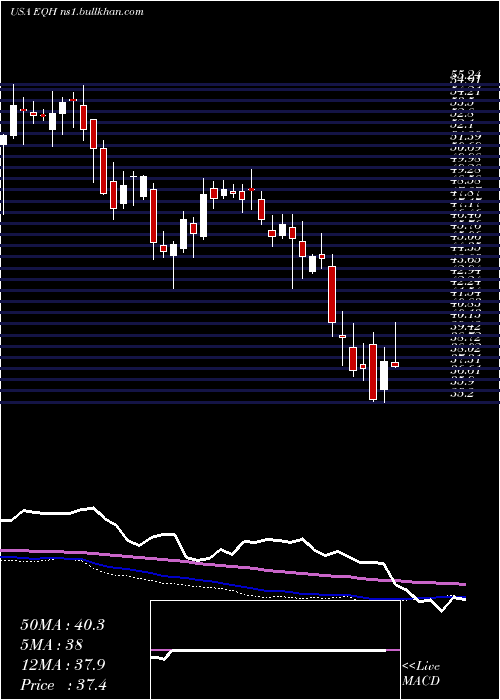Select the 12MA : 37.9 value
The image size is (500, 700).
(x=62, y=665)
